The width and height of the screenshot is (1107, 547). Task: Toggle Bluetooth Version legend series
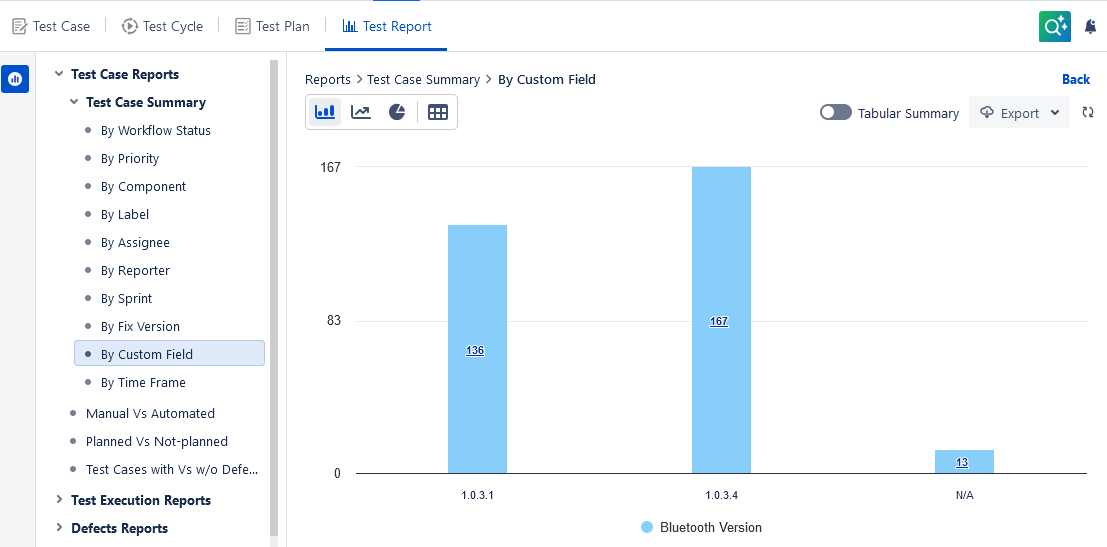[x=701, y=527]
